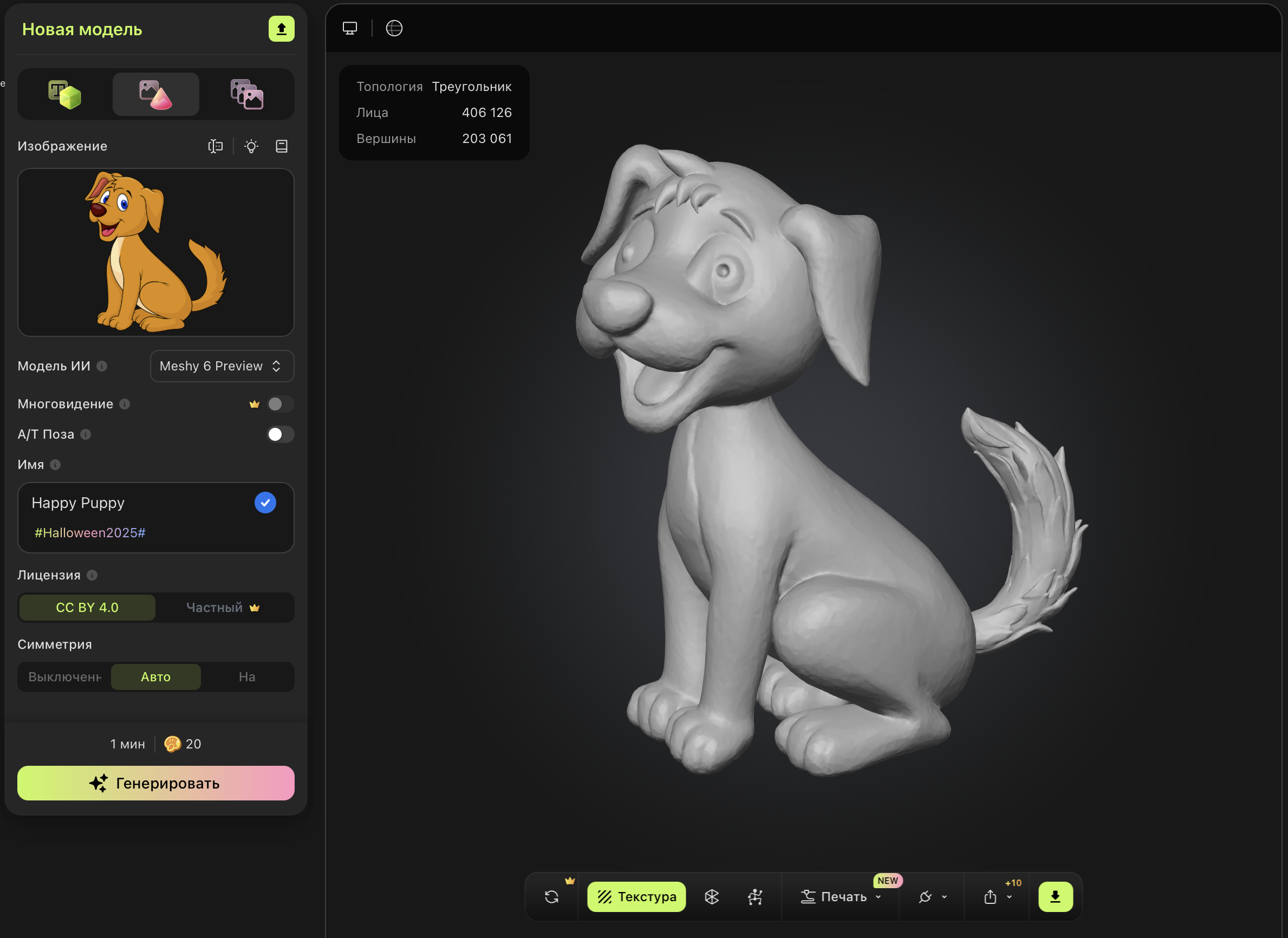Click the remesh wireframe icon in bottom toolbar

point(712,896)
